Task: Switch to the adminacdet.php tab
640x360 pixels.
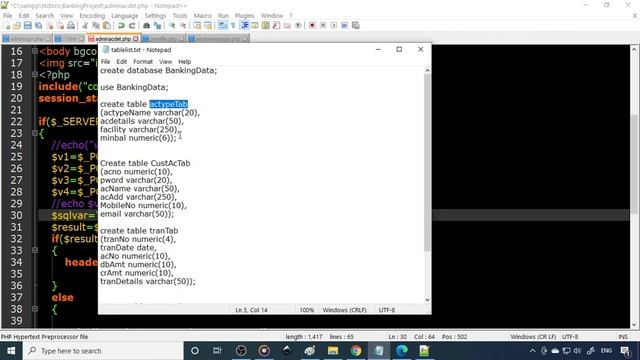Action: point(113,39)
